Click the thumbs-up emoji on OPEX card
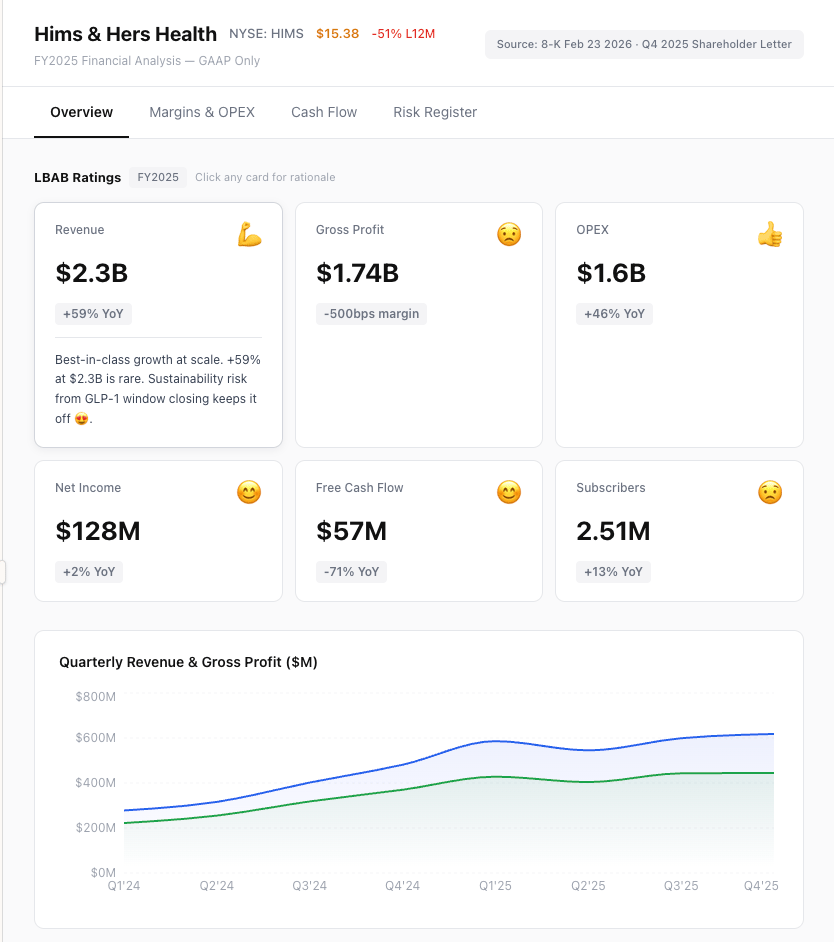 point(770,234)
